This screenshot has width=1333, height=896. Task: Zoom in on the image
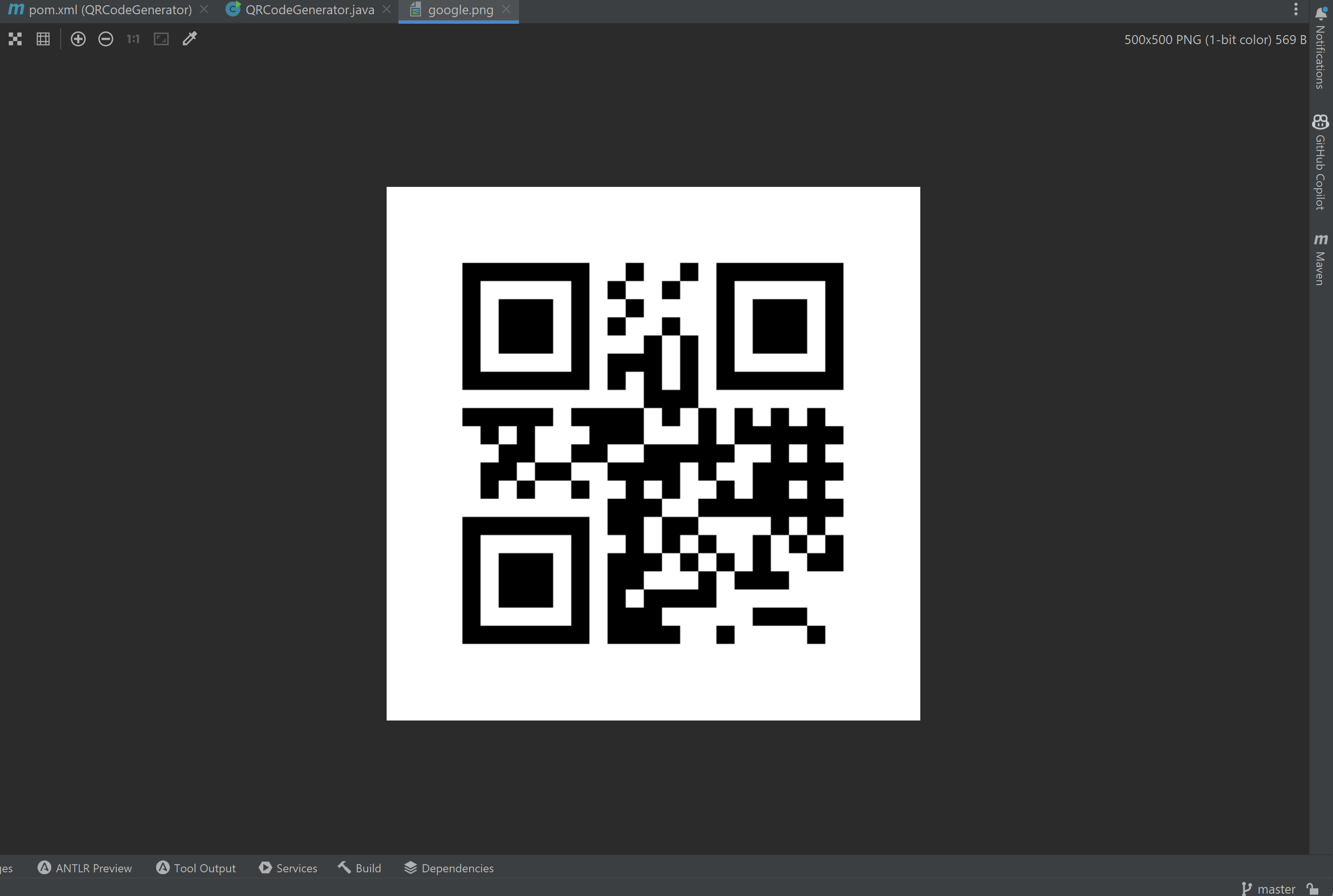tap(78, 39)
